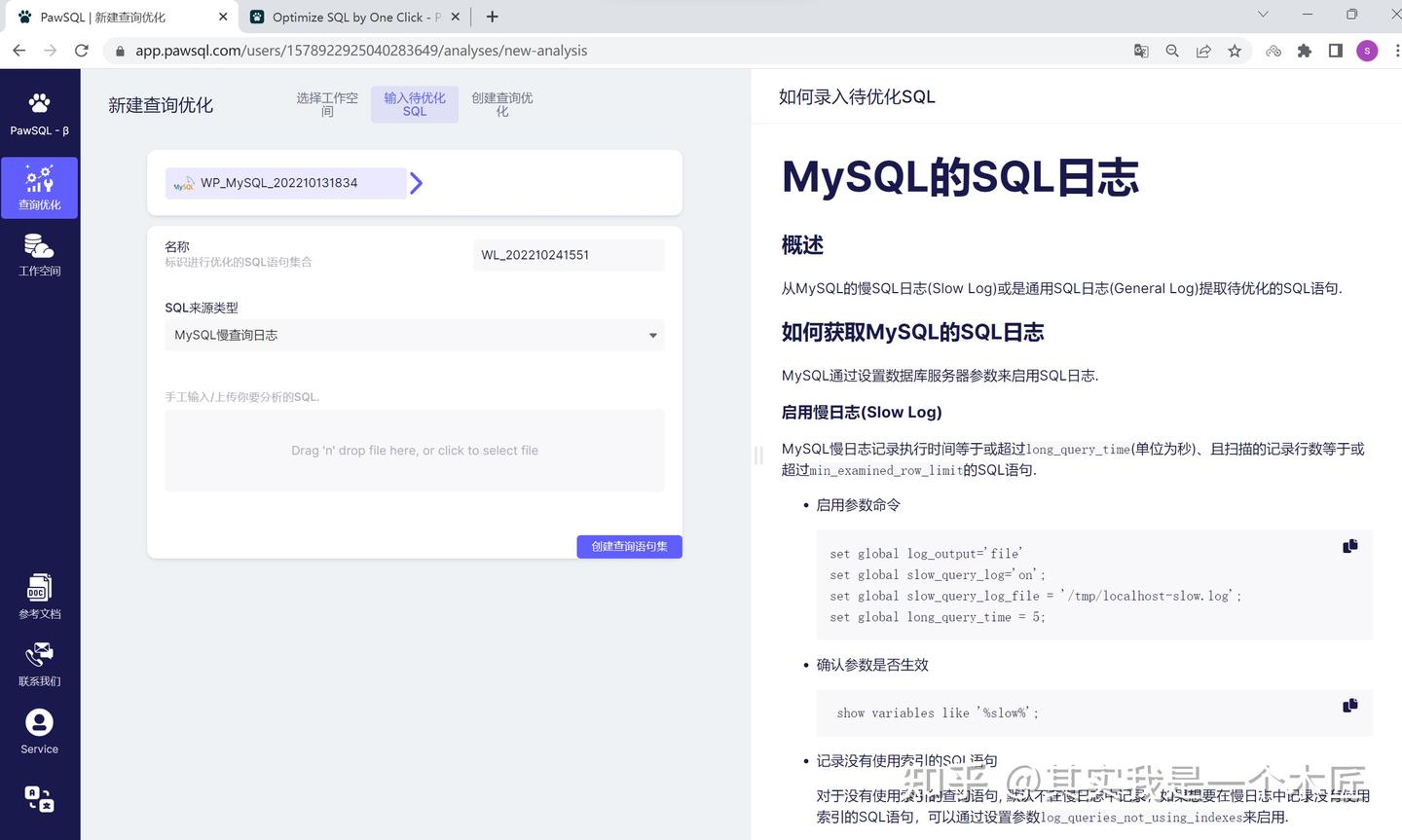Expand the WP_MySQL_202210131834 workspace selector

416,182
